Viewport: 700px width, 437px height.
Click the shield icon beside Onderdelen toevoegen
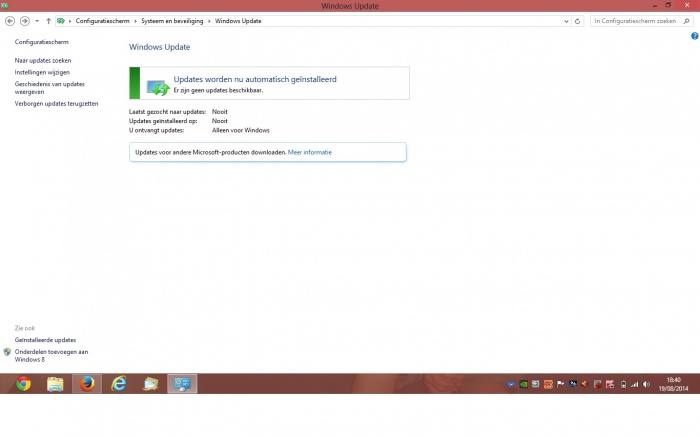[x=7, y=352]
